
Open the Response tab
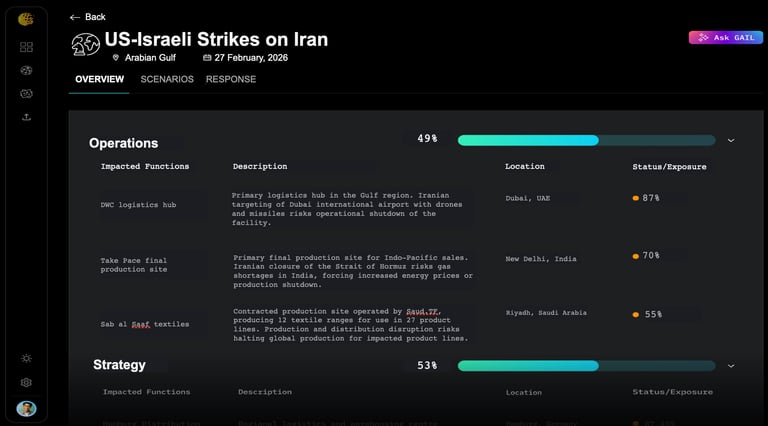click(x=231, y=79)
